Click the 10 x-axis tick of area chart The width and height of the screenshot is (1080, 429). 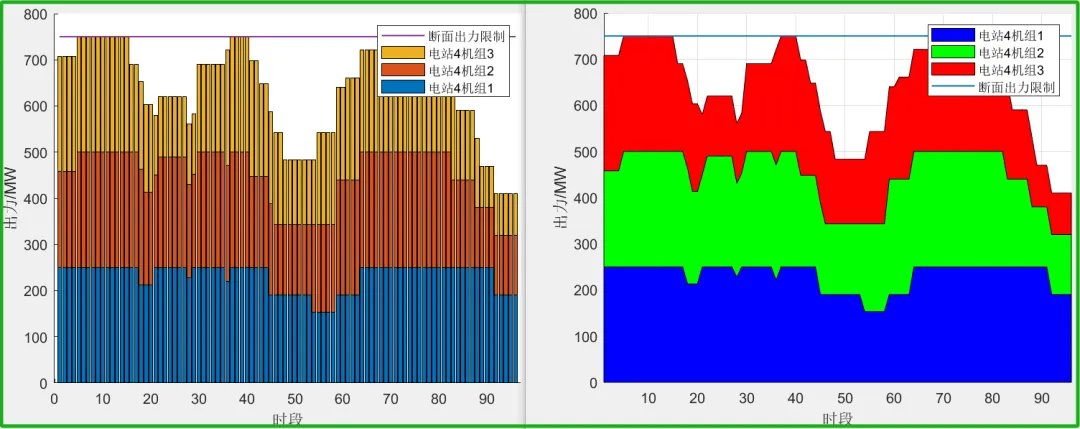(x=648, y=398)
